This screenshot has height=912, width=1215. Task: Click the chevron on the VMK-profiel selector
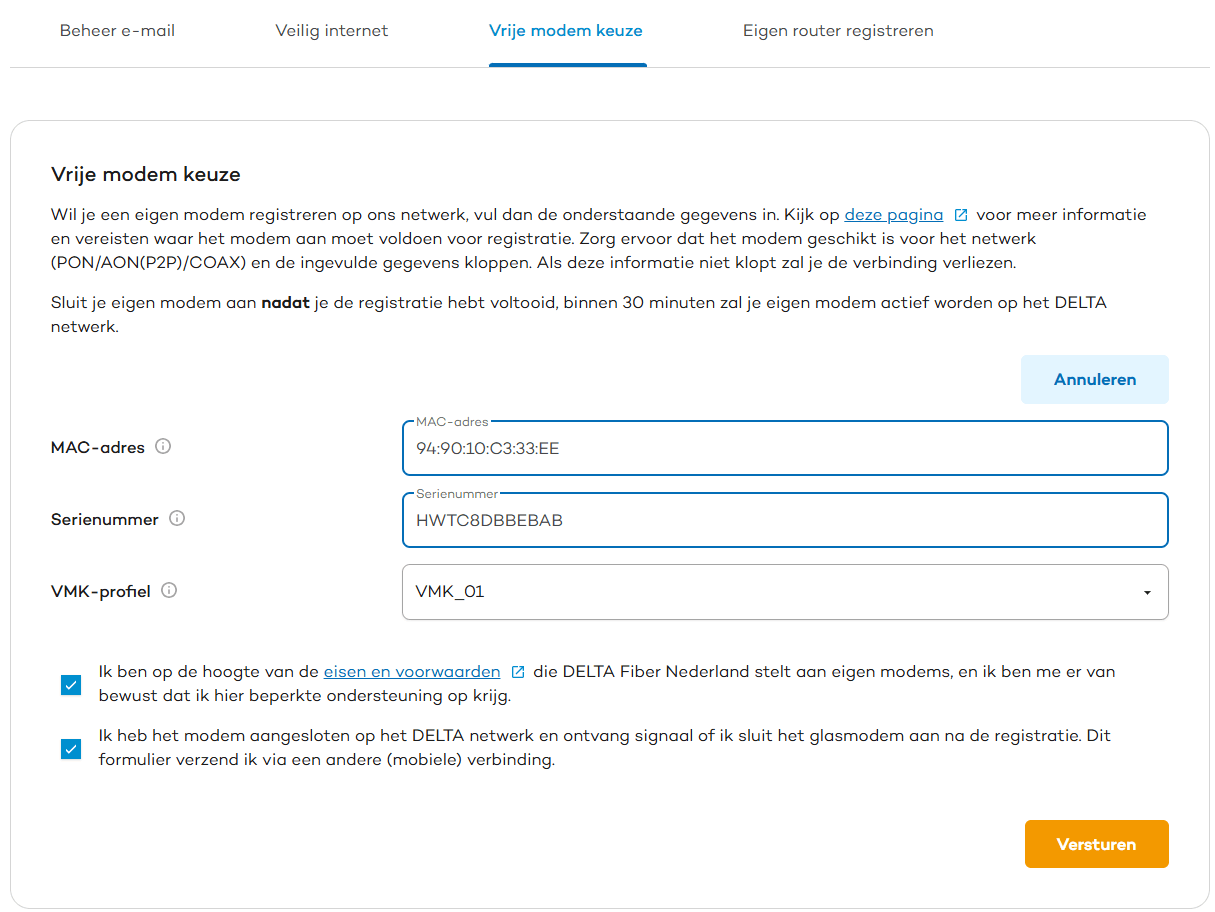[x=1147, y=592]
